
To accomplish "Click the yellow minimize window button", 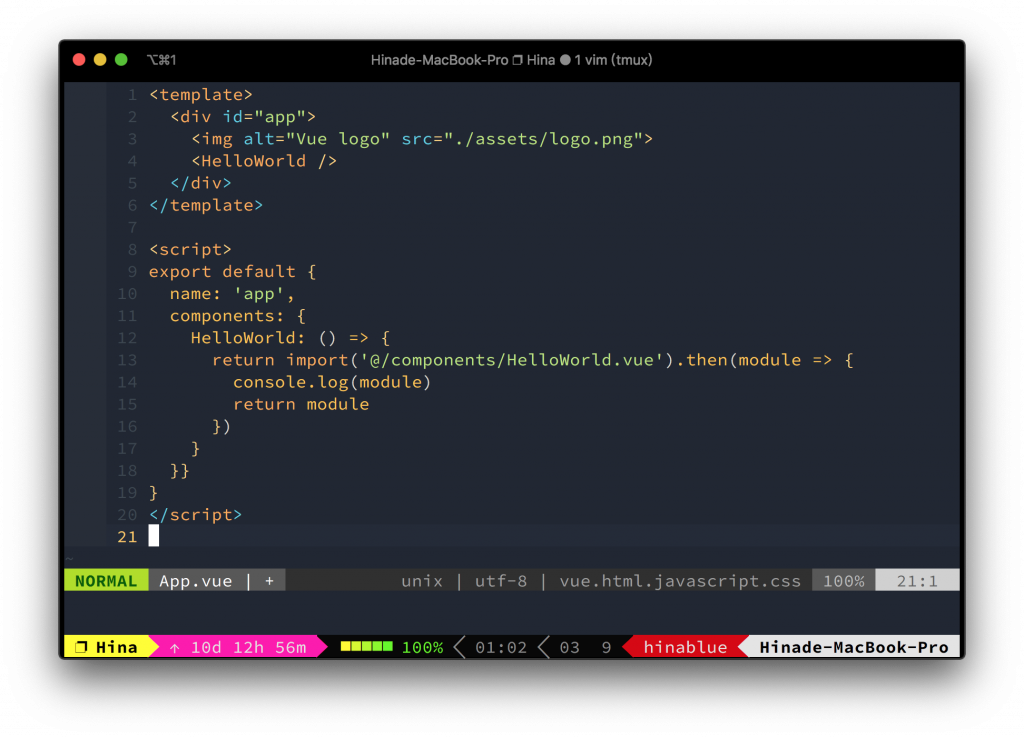I will pyautogui.click(x=100, y=60).
